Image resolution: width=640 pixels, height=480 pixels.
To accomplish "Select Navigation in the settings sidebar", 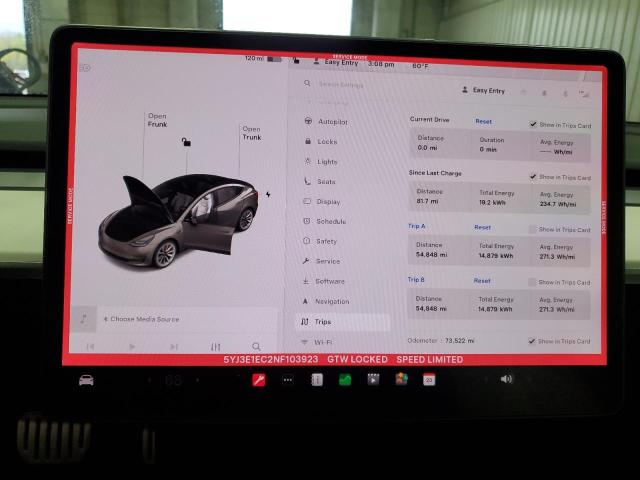I will tap(331, 301).
